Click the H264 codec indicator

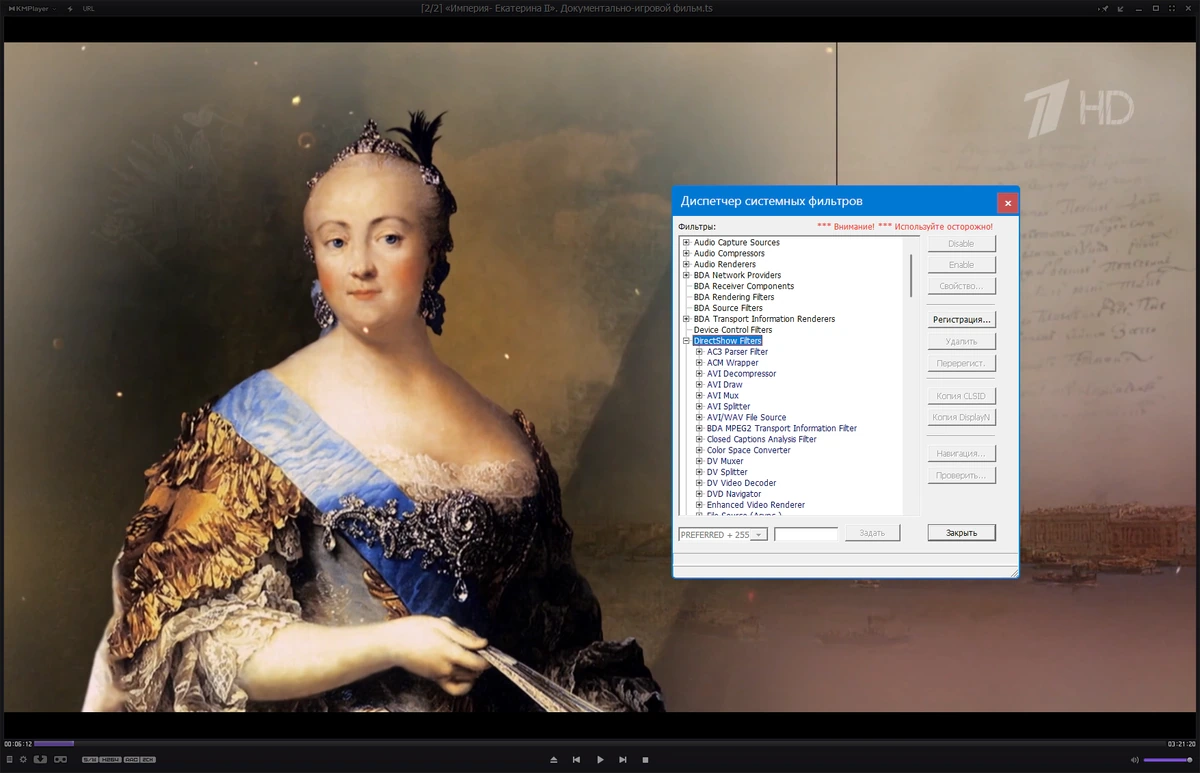pos(110,760)
